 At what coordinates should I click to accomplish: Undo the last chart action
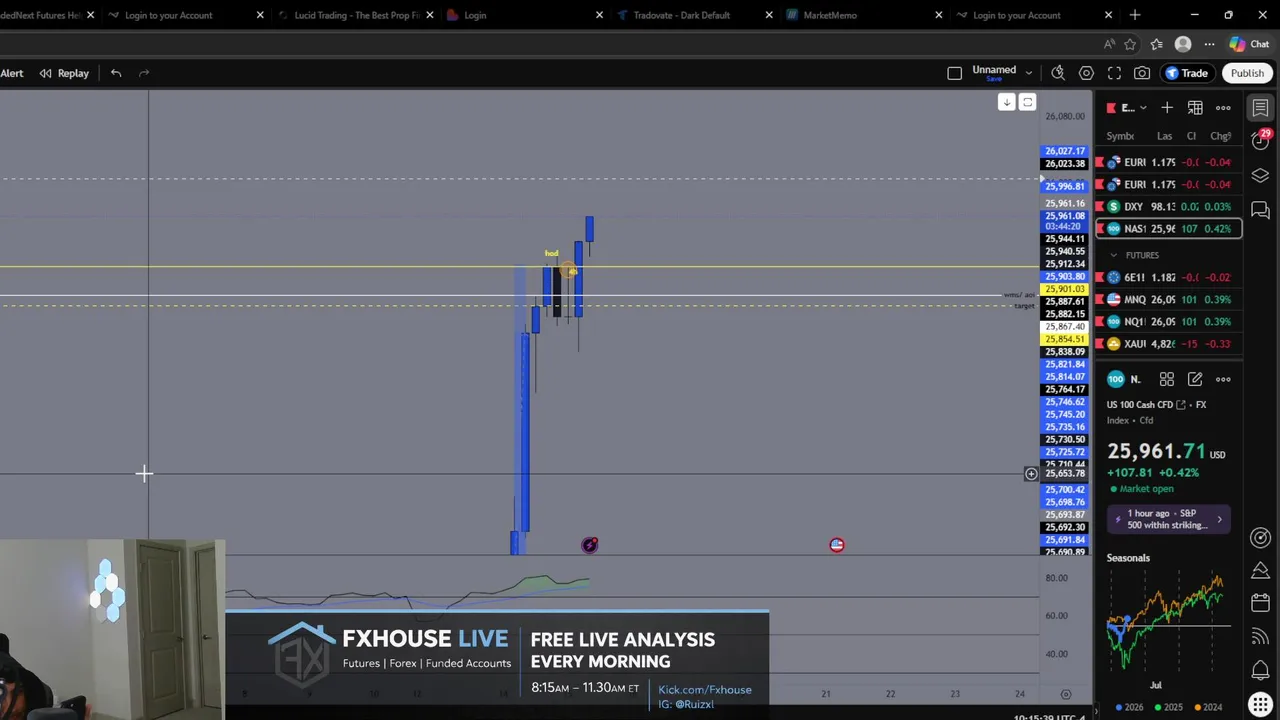click(x=116, y=73)
